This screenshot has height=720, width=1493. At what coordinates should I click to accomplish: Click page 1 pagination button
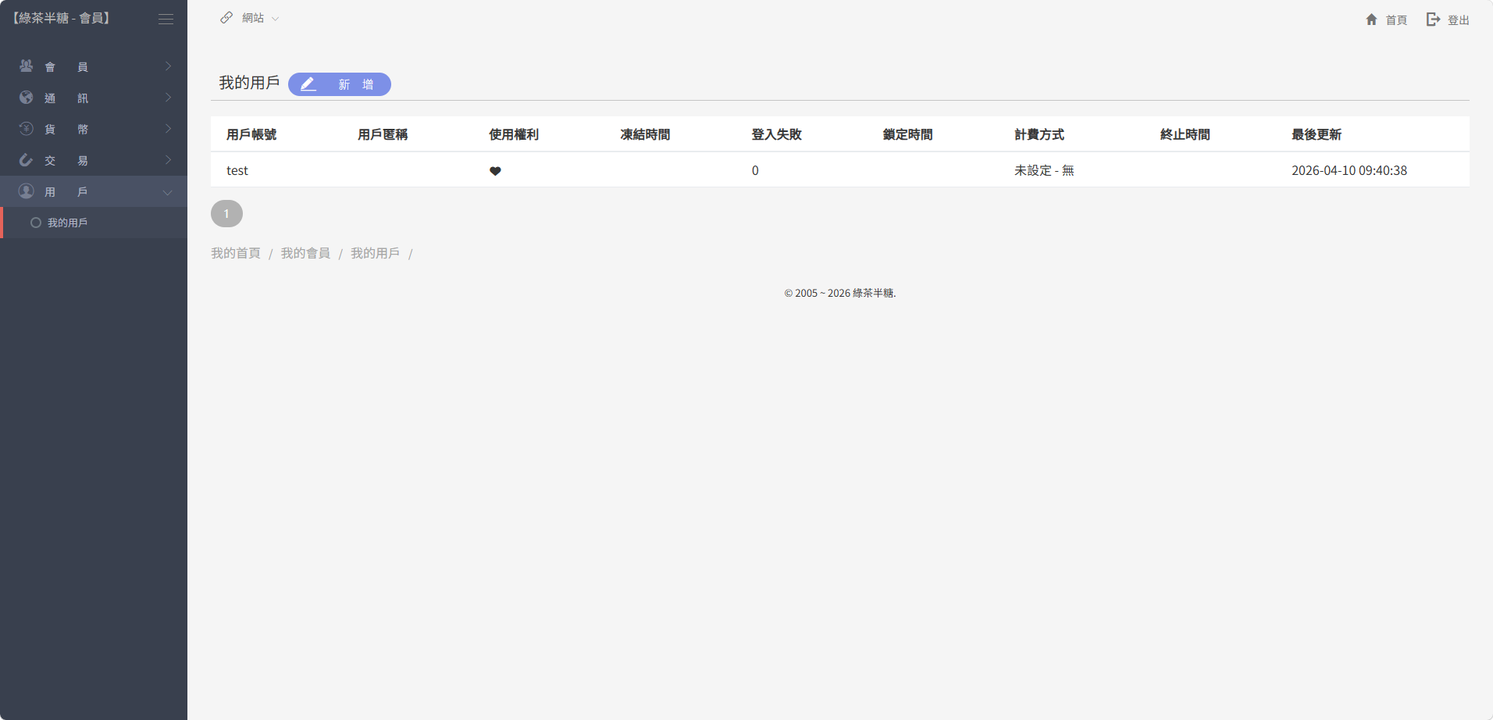226,213
